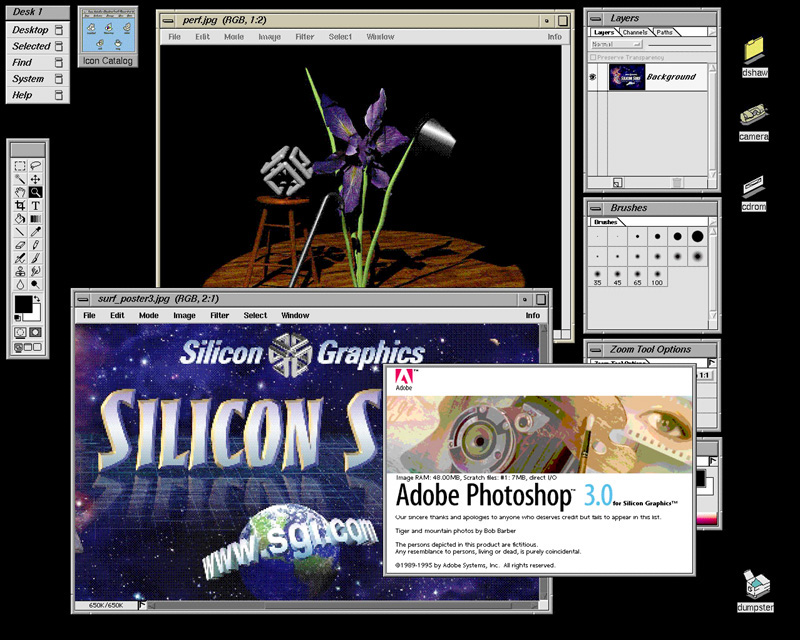Select the Zoom magnifier tool in toolbox
The height and width of the screenshot is (640, 800).
pos(36,192)
